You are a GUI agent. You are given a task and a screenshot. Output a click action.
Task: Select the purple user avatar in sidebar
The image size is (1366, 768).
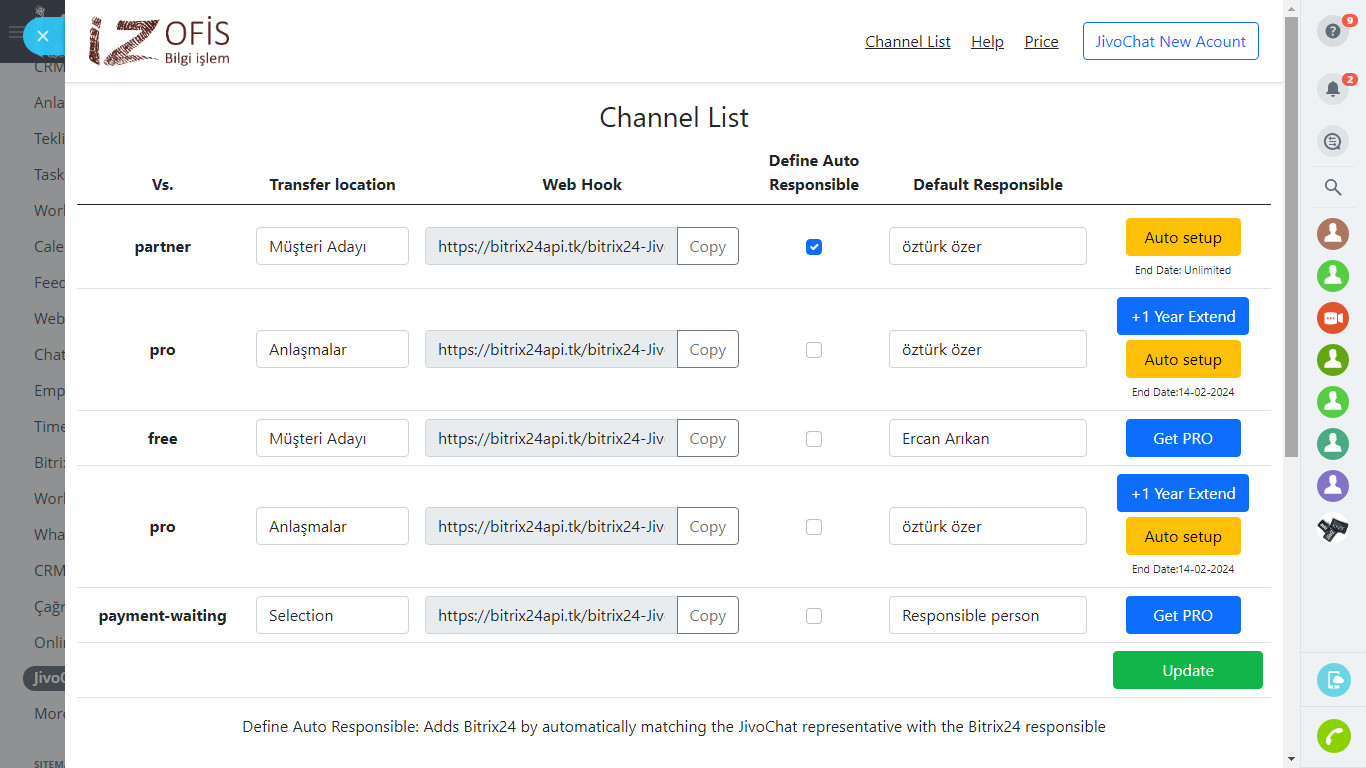point(1332,486)
